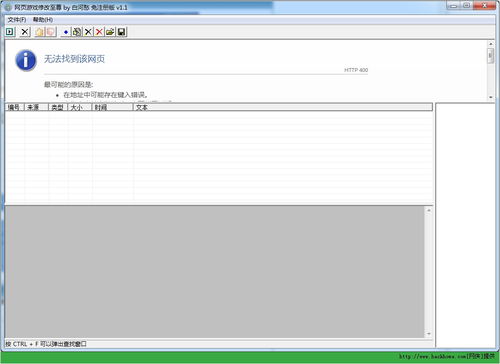Click the gray text pane scrollbar up arrow

429,210
